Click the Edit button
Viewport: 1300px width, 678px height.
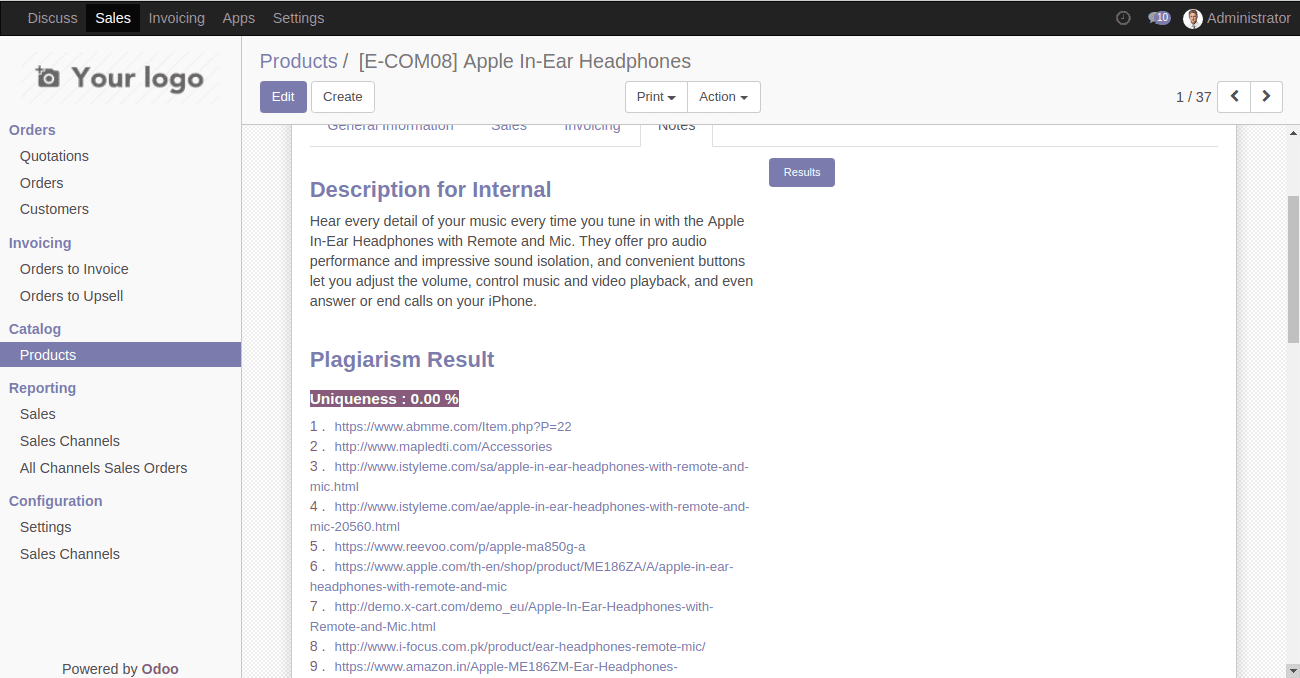click(283, 97)
